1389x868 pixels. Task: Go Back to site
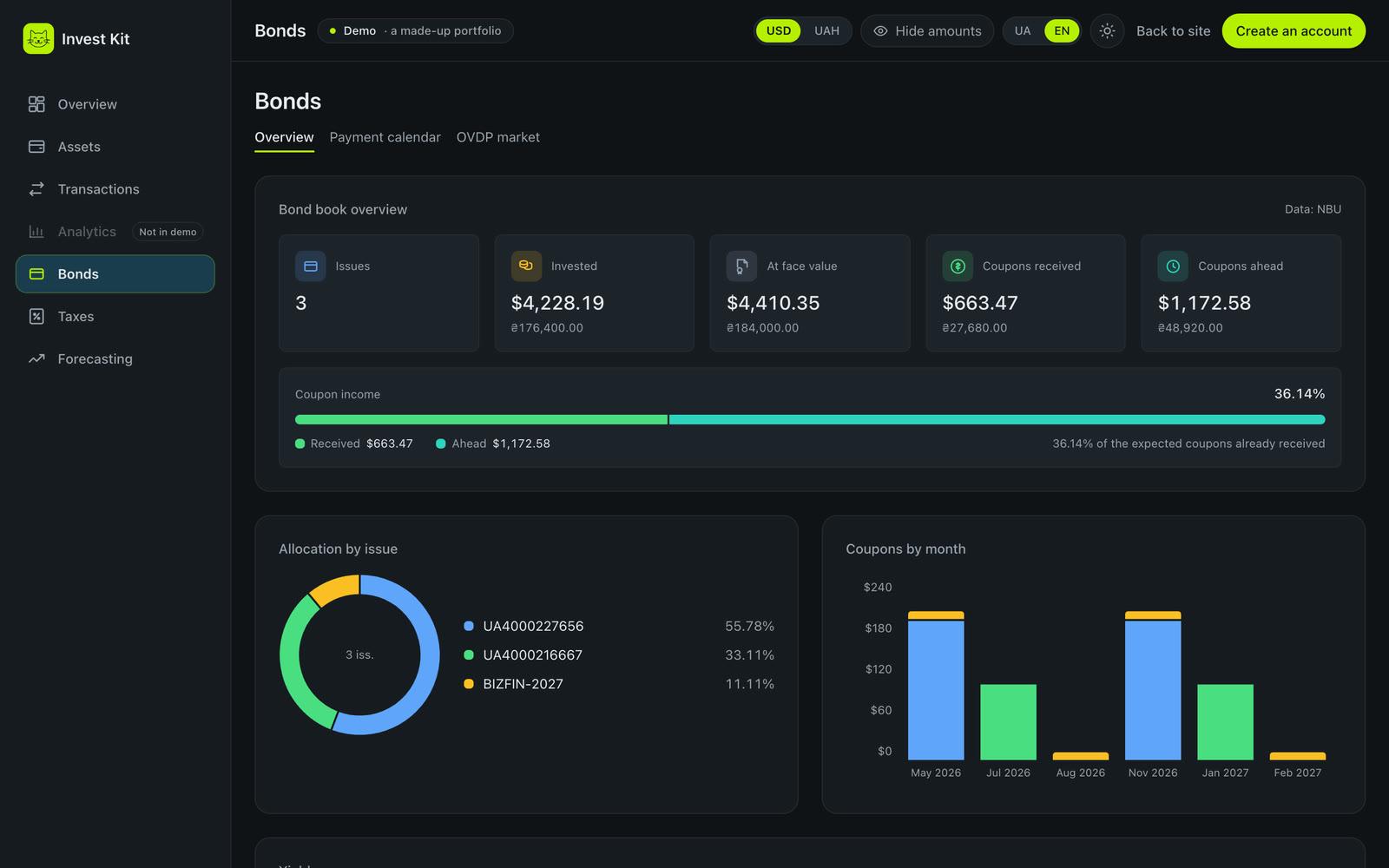pos(1173,31)
